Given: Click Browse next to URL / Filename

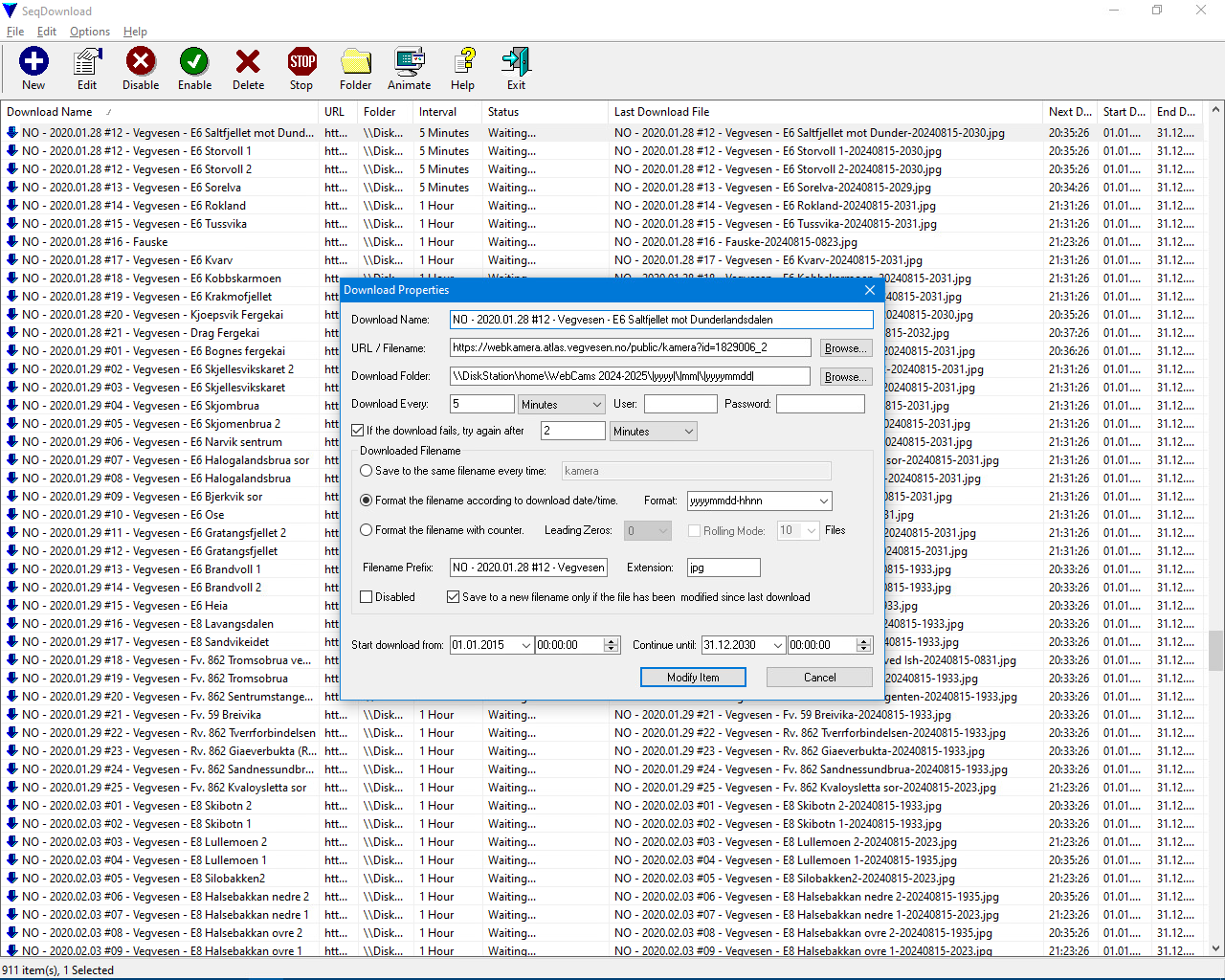Looking at the screenshot, I should (845, 348).
